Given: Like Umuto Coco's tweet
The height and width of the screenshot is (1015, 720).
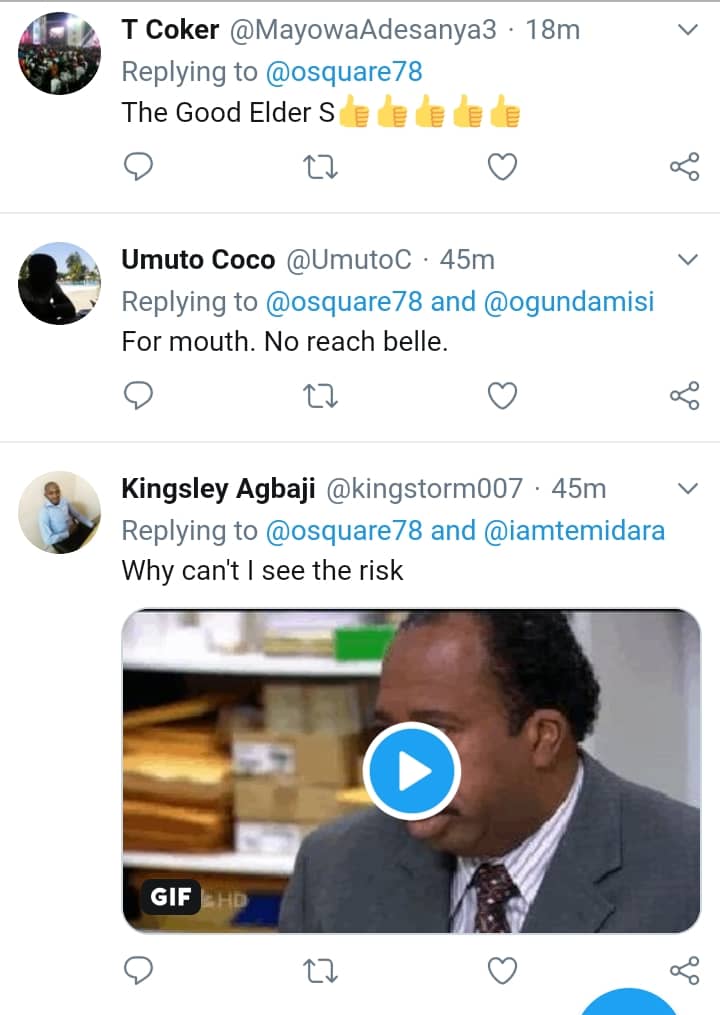Looking at the screenshot, I should (502, 397).
